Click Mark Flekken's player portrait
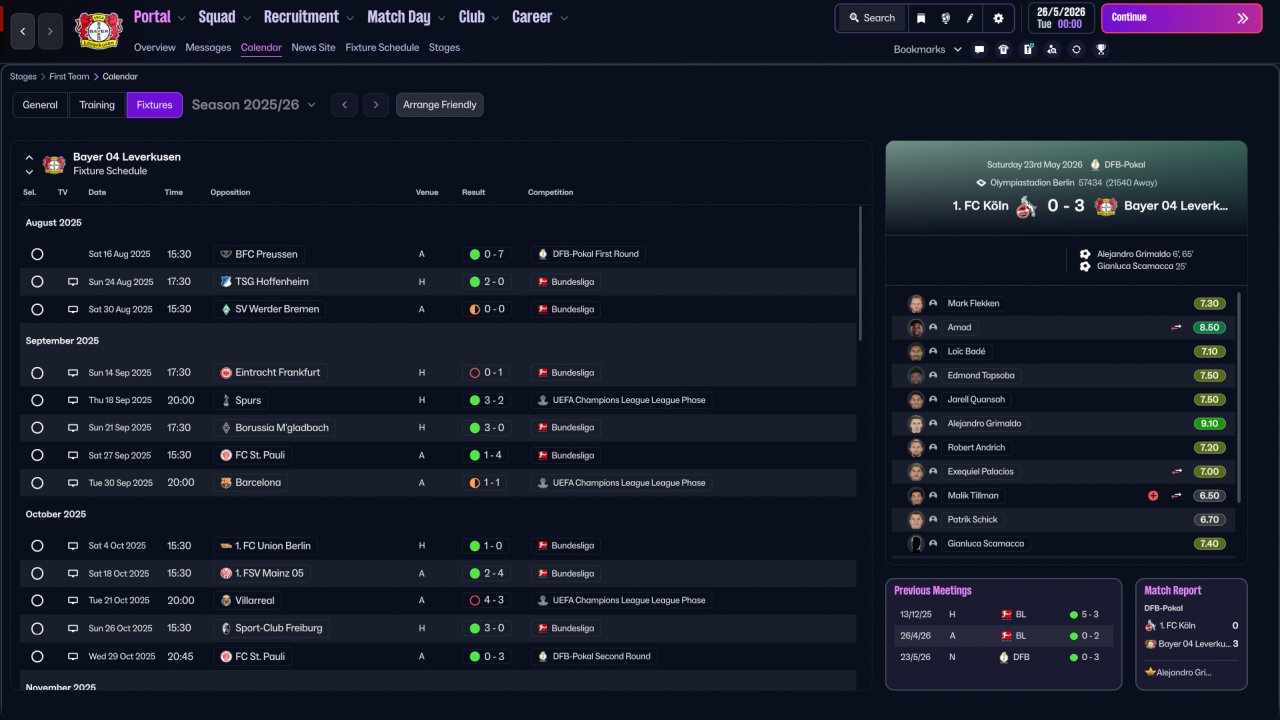This screenshot has width=1280, height=720. (x=915, y=303)
